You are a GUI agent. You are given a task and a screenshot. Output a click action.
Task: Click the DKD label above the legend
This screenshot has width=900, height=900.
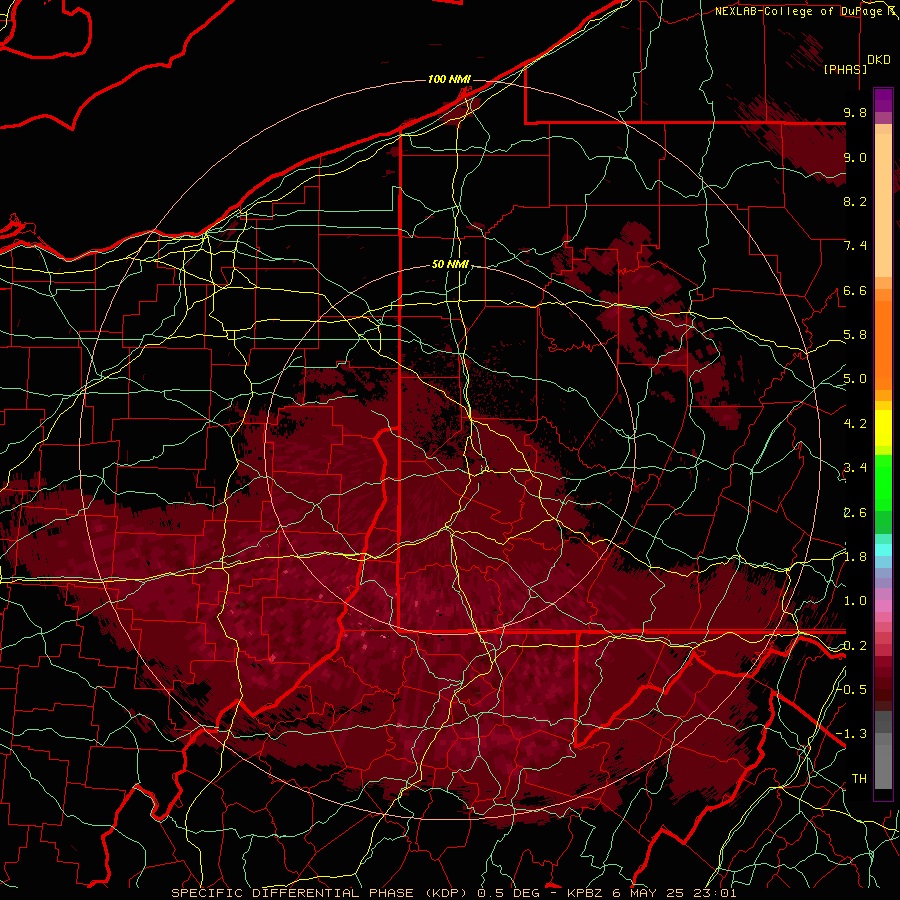click(x=878, y=60)
